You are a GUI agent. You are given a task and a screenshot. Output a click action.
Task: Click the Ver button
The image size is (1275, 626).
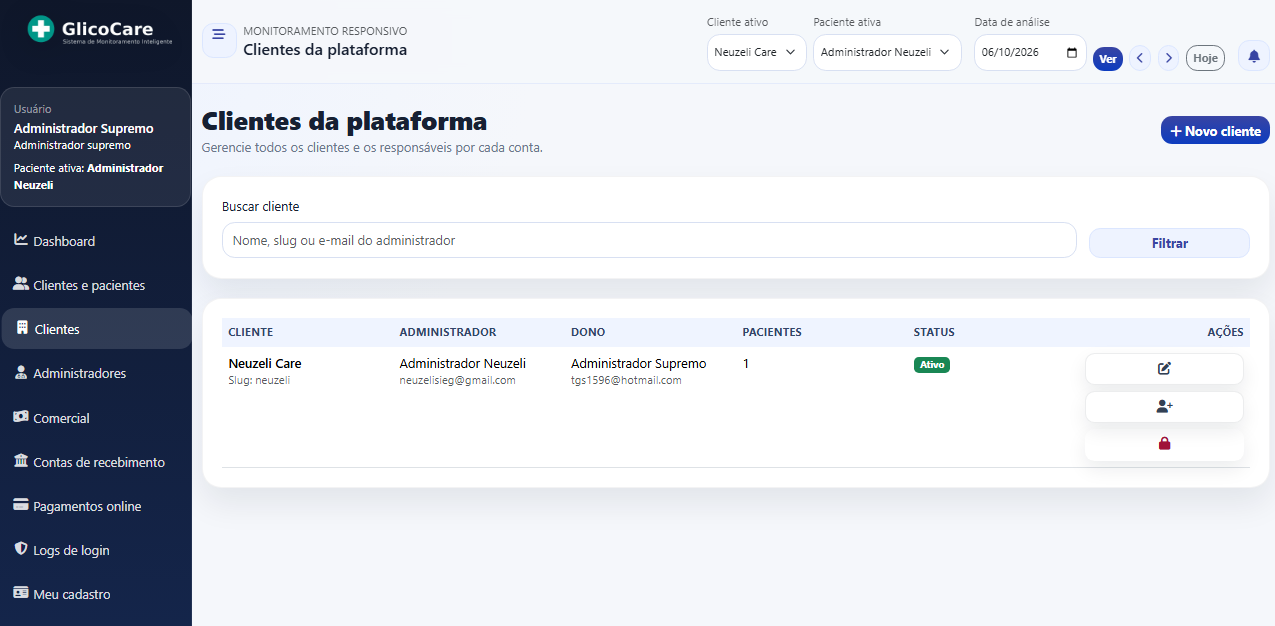coord(1108,58)
